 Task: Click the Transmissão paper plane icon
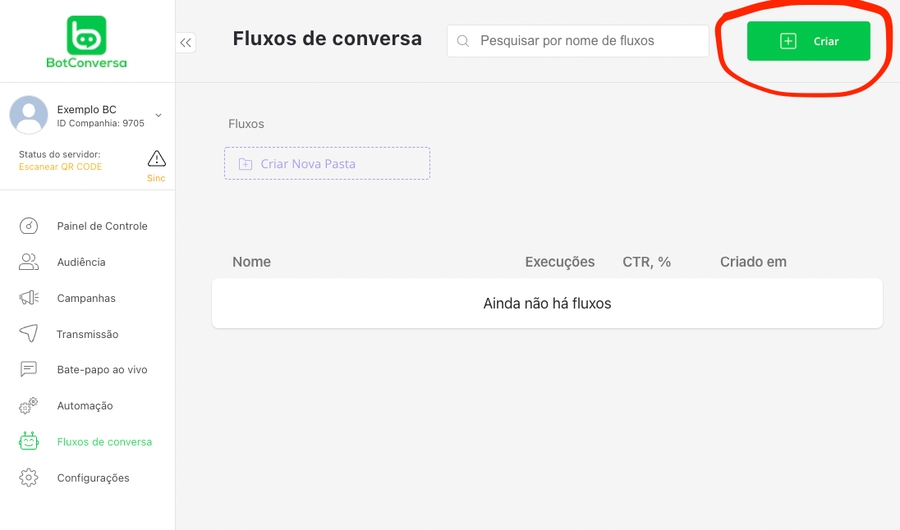29,334
